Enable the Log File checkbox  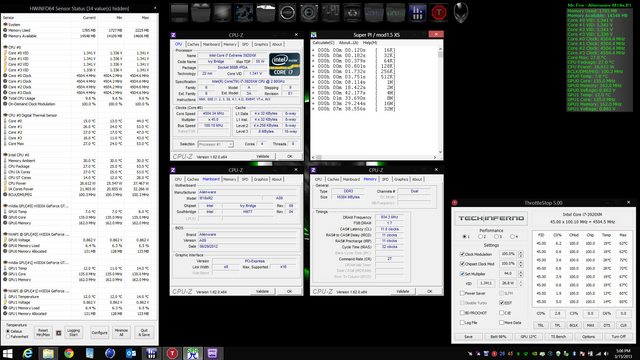pyautogui.click(x=462, y=322)
